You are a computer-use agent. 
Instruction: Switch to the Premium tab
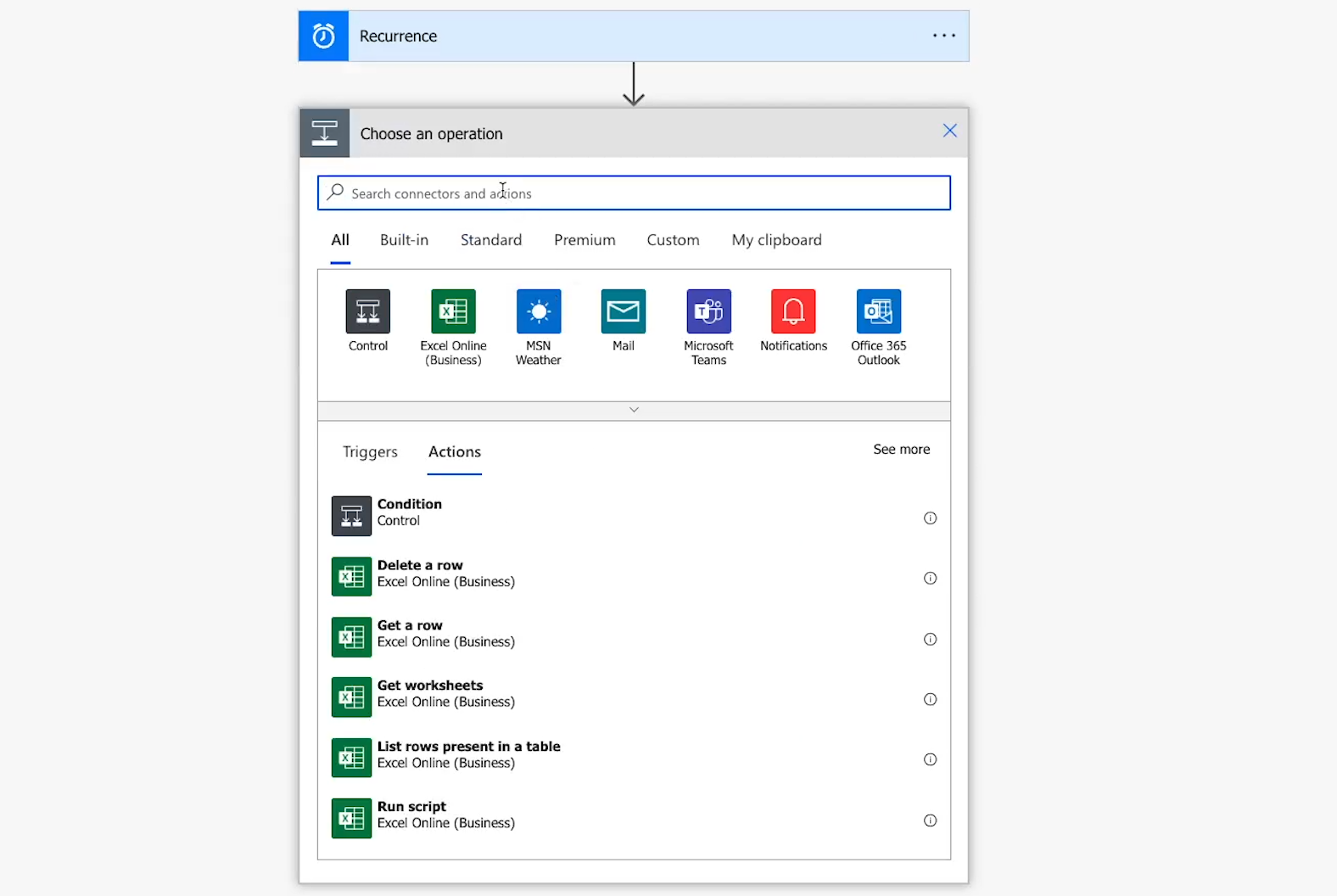coord(585,240)
